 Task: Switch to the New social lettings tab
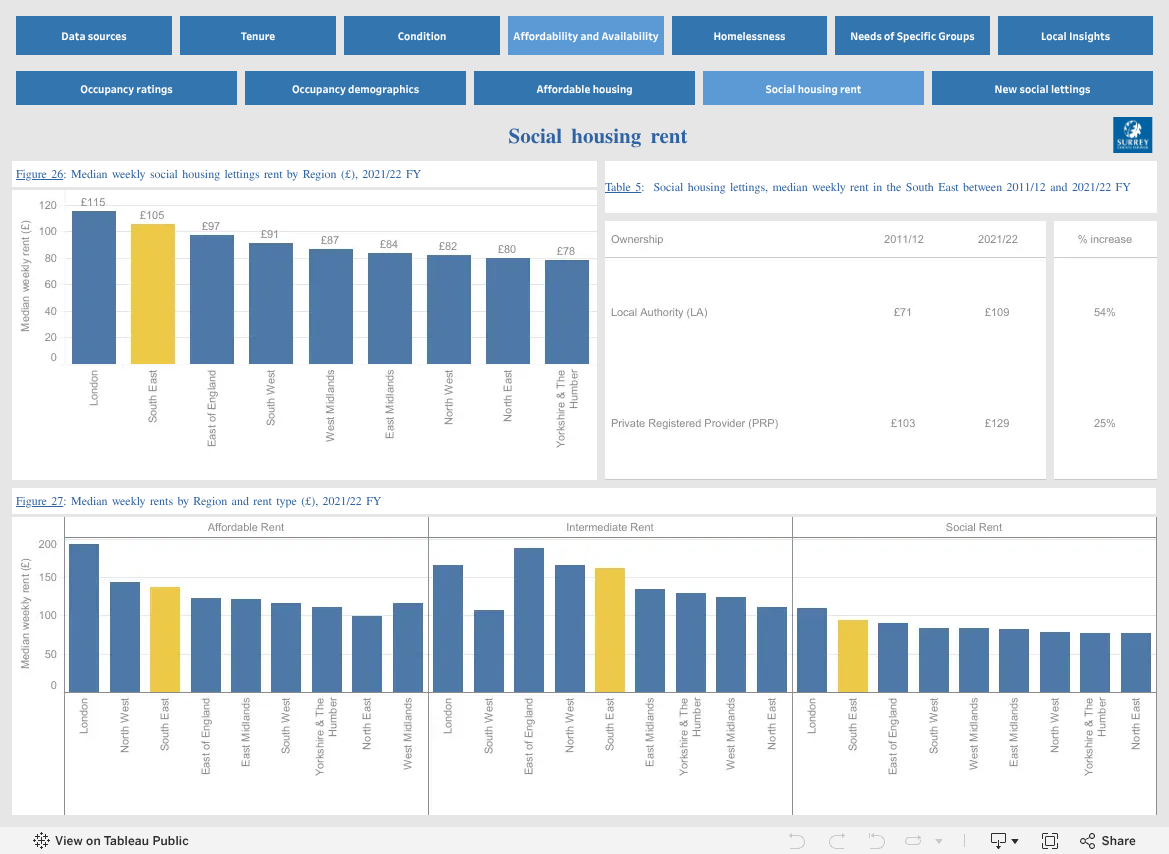(1042, 89)
